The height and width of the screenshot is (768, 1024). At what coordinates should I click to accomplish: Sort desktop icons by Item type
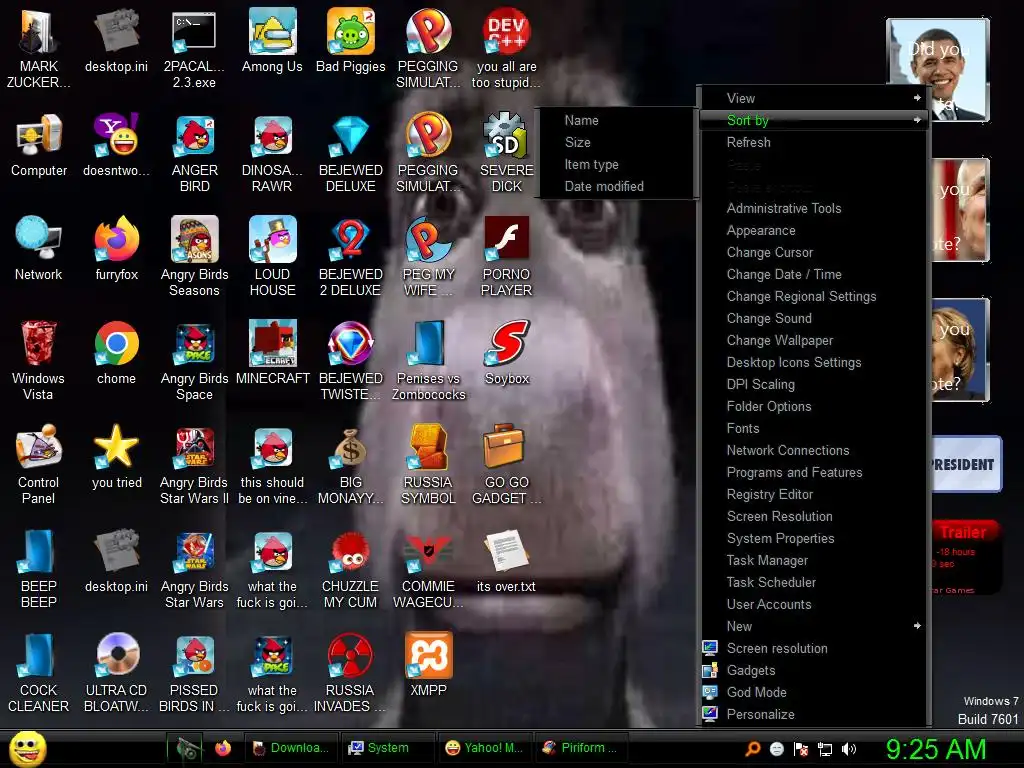(x=616, y=165)
